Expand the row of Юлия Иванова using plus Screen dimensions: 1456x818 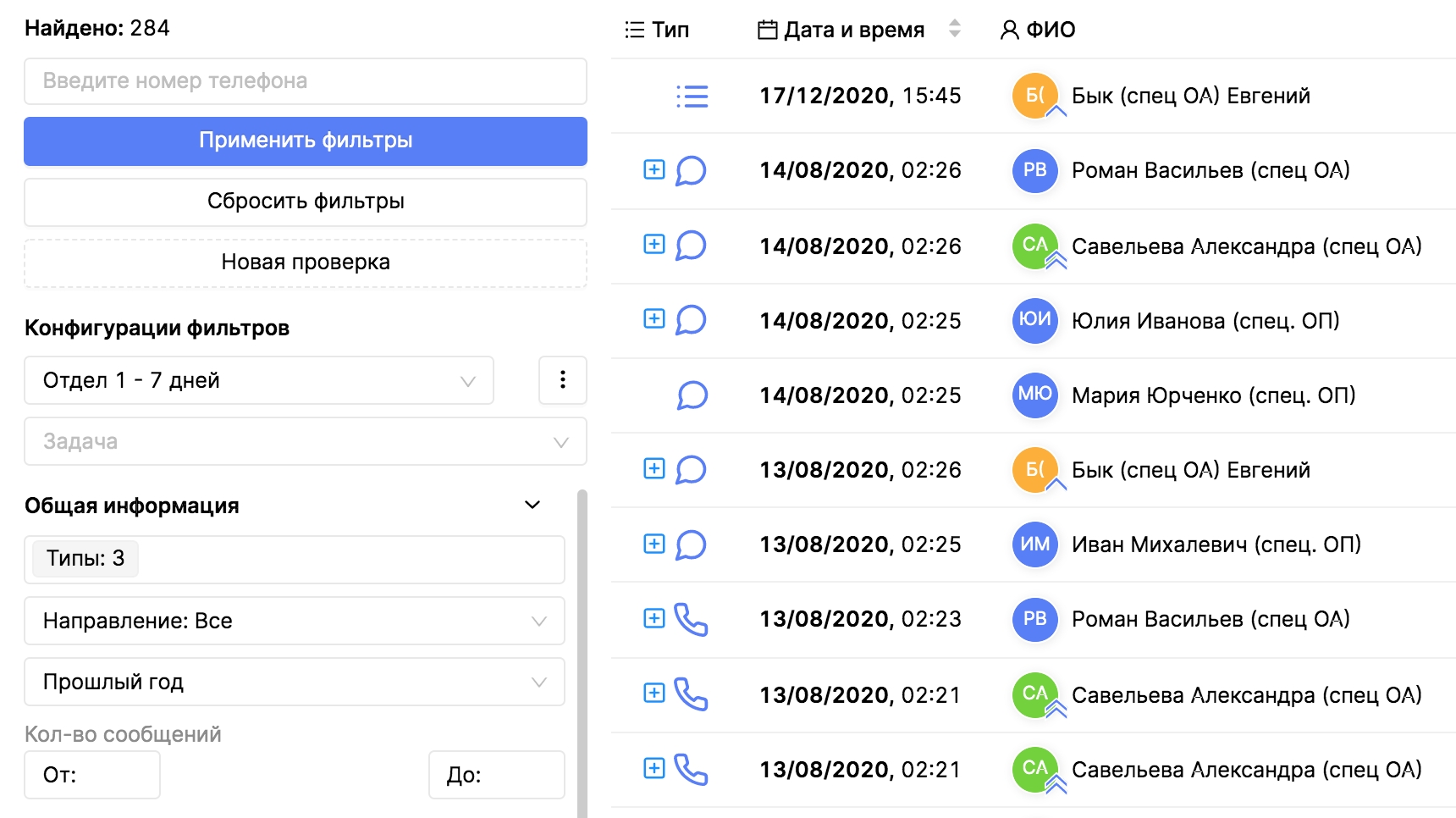click(x=654, y=319)
